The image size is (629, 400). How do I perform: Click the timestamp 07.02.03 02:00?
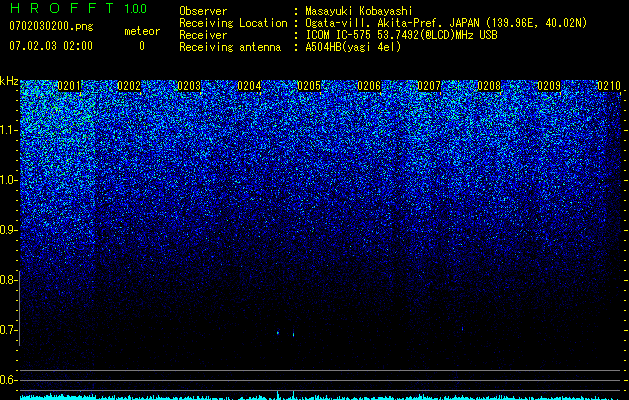(x=51, y=46)
